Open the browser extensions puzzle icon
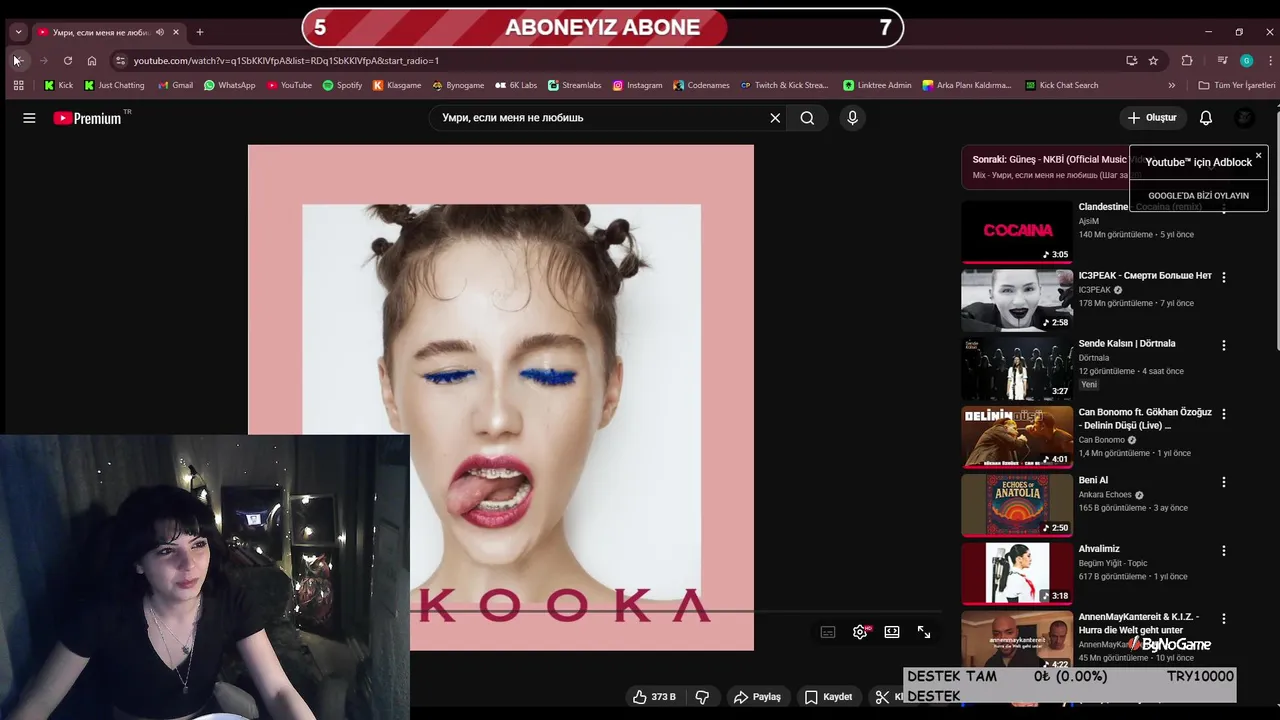1280x720 pixels. click(1187, 61)
